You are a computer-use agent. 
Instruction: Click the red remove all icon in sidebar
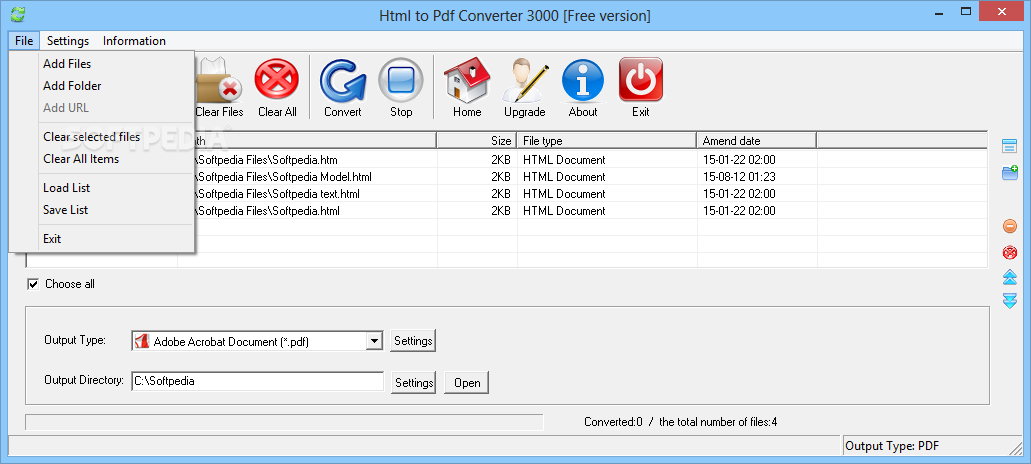(1009, 252)
